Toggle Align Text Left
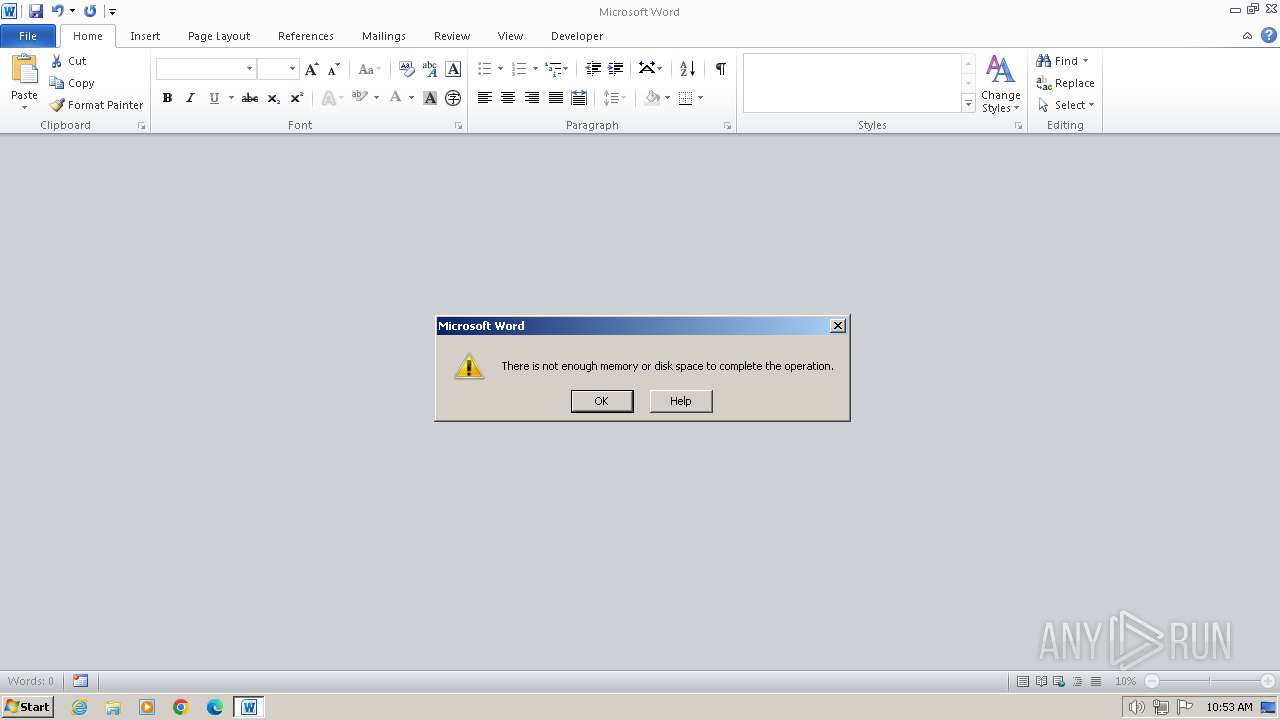 [485, 98]
